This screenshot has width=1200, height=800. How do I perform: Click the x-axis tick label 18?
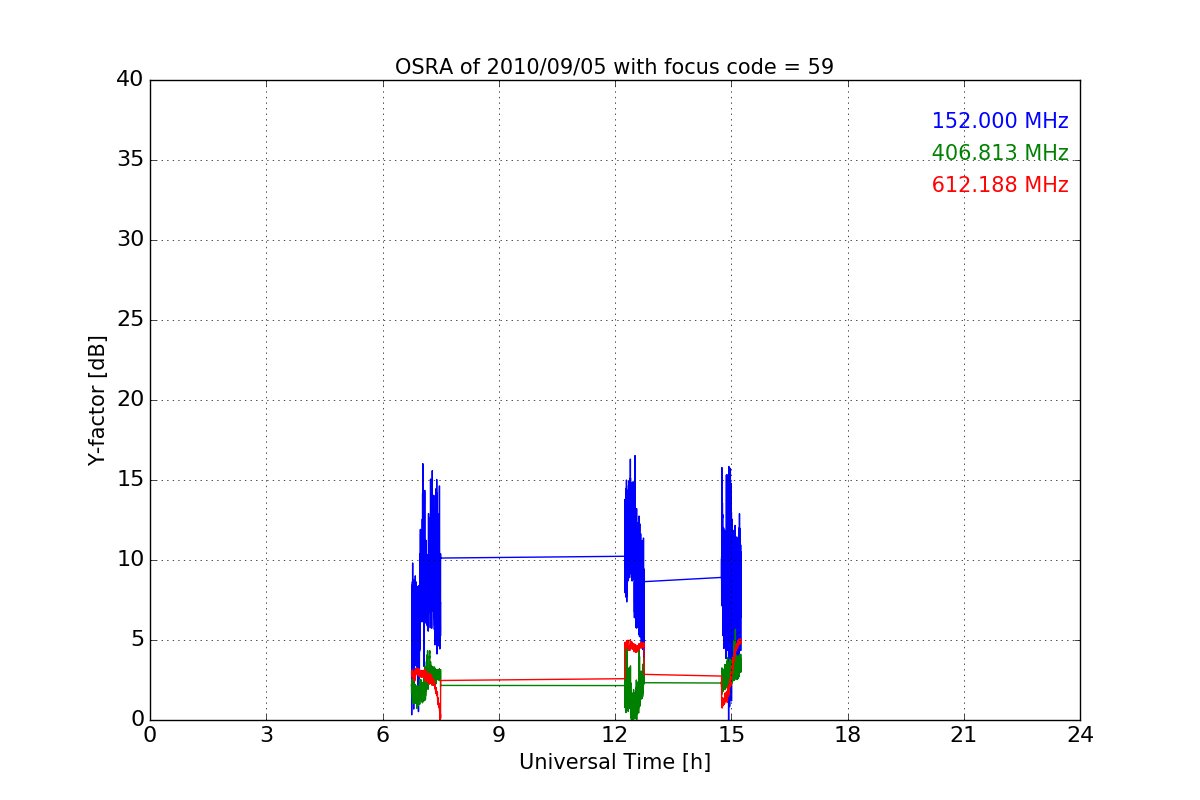tap(848, 735)
